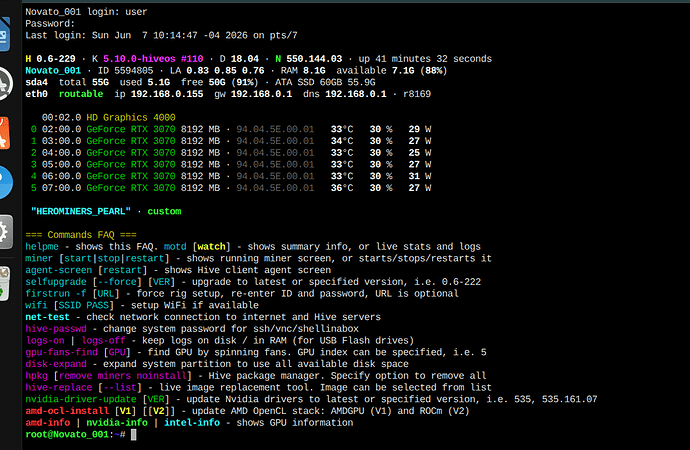Viewport: 690px width, 450px height.
Task: Click 'amd-info' command
Action: [48, 422]
